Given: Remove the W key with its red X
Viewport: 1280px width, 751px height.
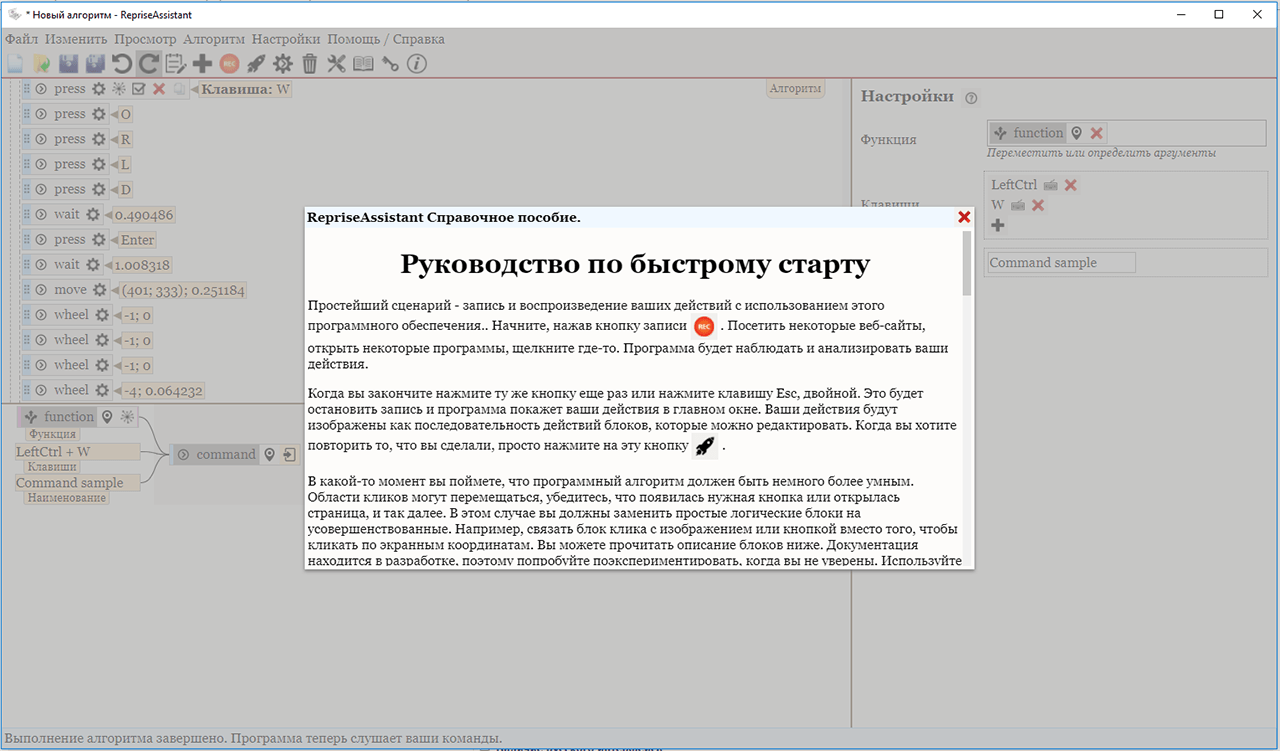Looking at the screenshot, I should (x=1038, y=205).
